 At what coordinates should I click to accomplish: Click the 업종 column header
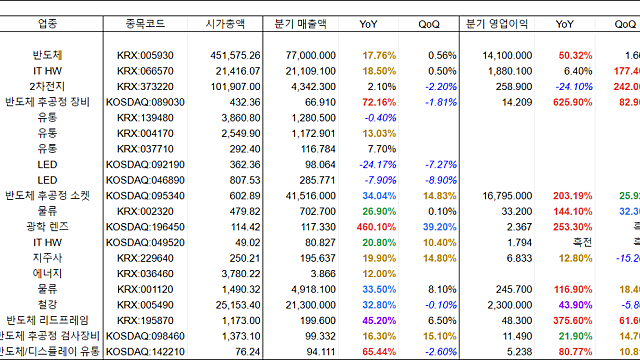coord(47,24)
